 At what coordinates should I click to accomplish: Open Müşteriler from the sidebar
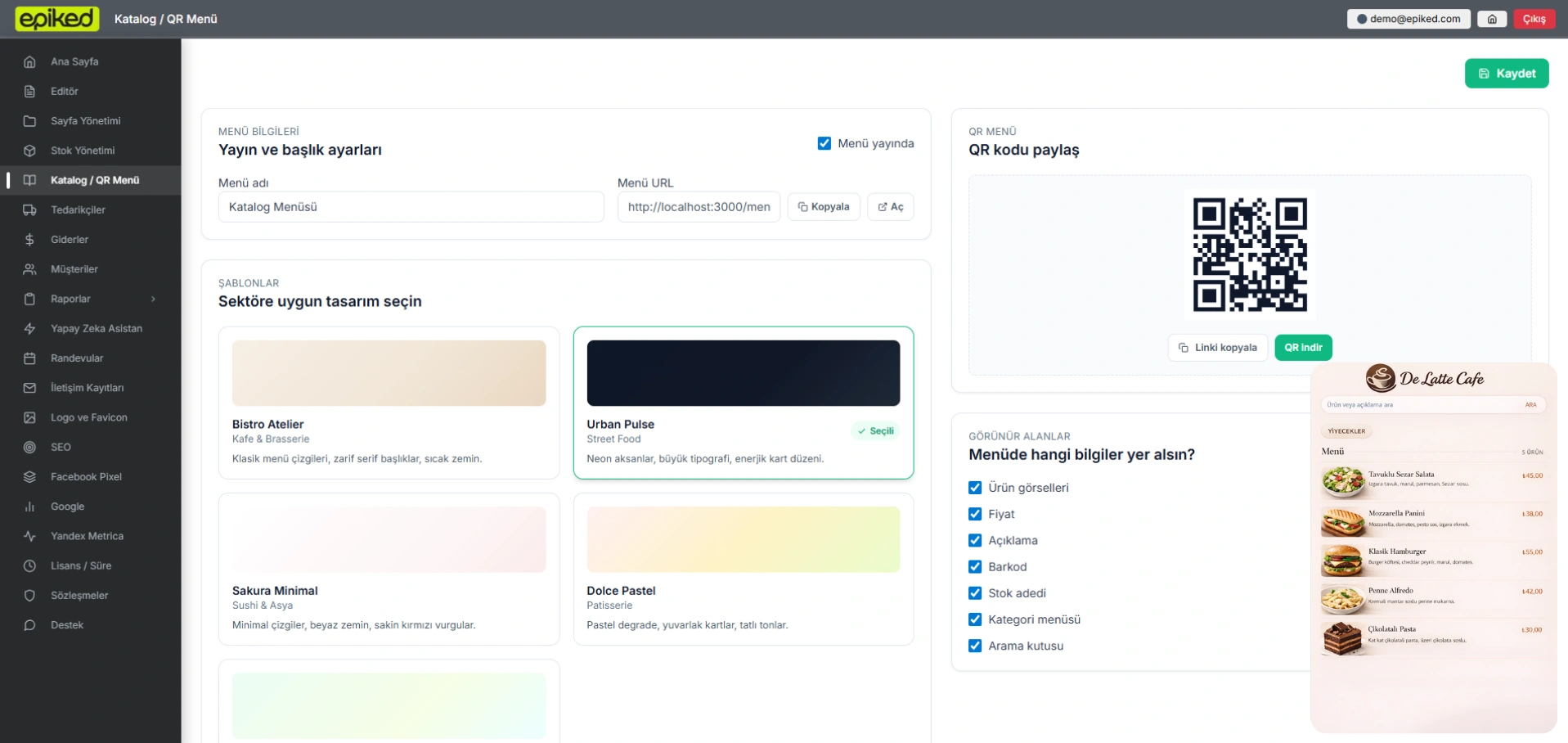click(74, 269)
